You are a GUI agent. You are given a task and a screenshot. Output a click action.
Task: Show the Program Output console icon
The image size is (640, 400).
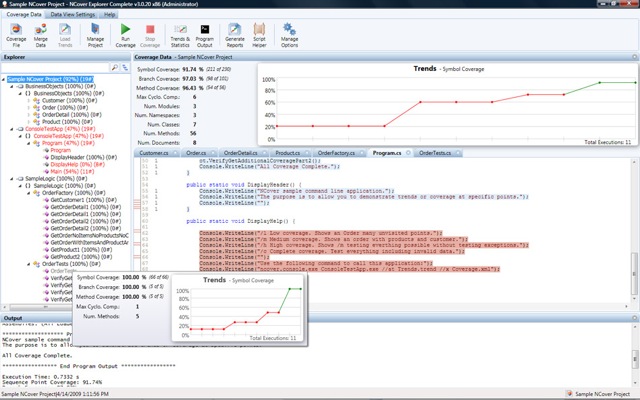coord(205,34)
